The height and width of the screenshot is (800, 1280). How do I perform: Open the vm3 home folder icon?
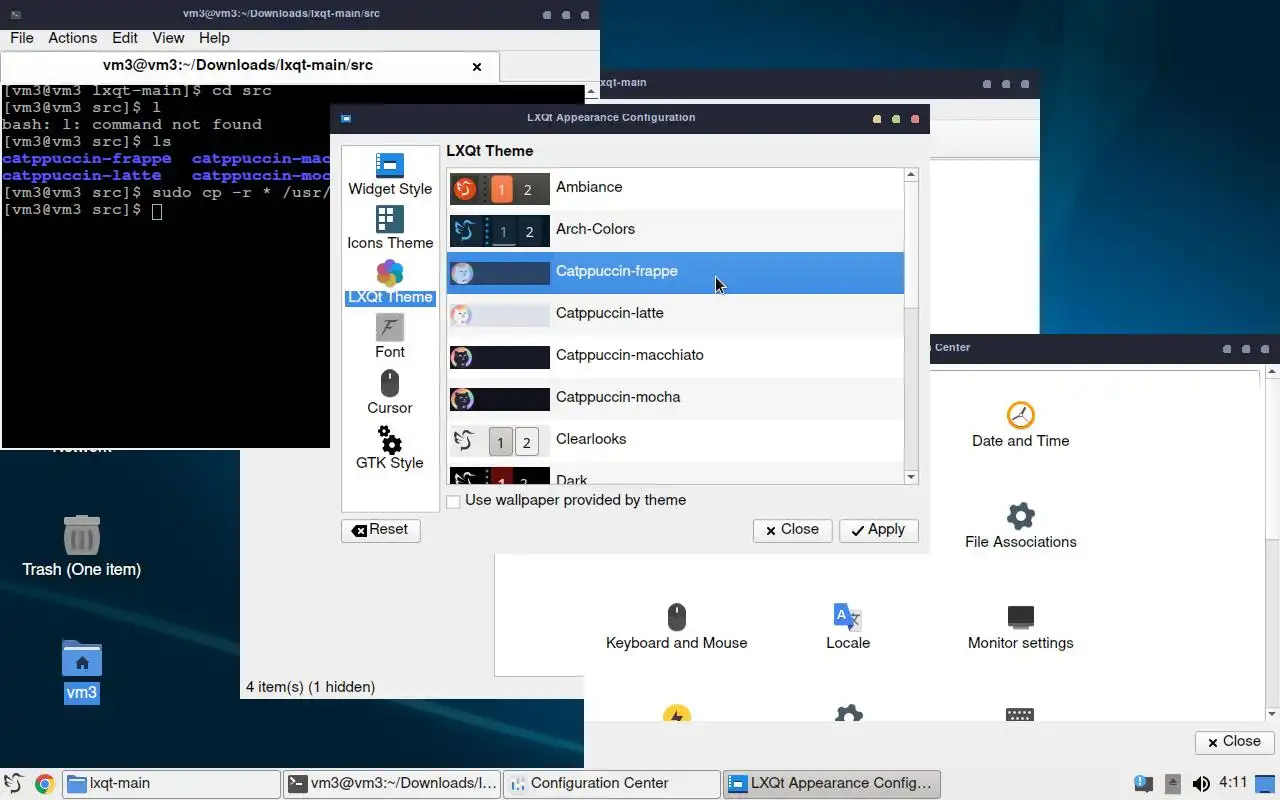81,671
